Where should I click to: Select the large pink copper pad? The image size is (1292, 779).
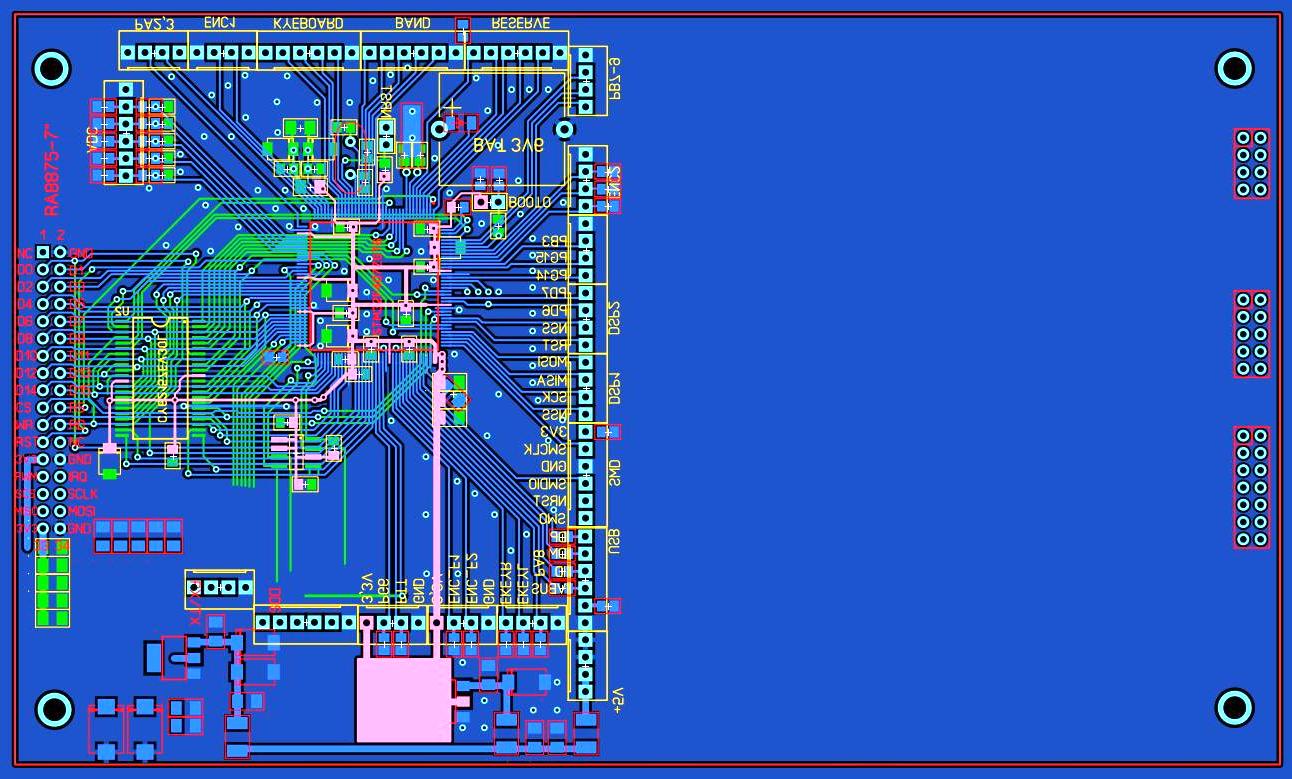point(404,700)
